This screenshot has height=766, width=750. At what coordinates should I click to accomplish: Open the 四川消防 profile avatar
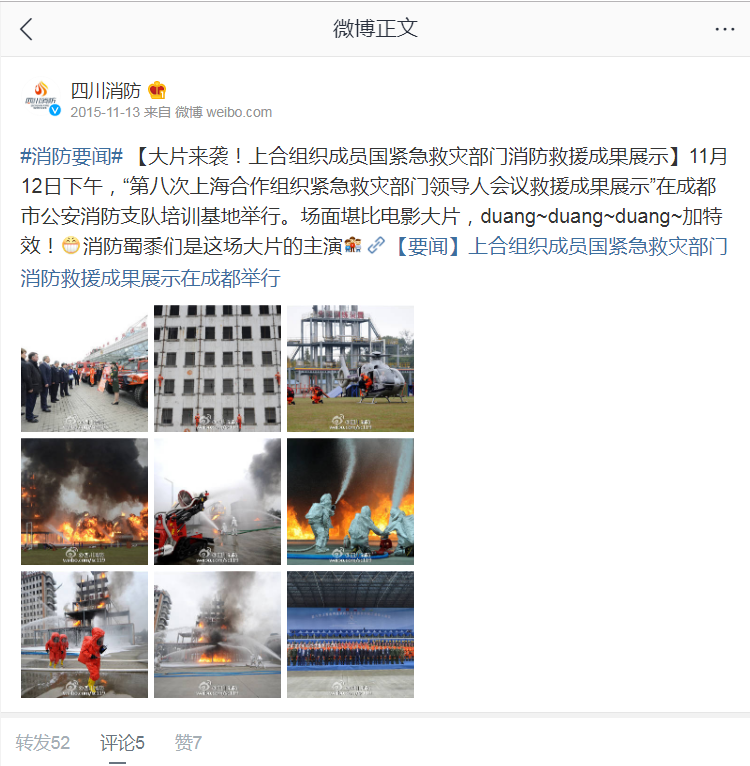coord(41,97)
